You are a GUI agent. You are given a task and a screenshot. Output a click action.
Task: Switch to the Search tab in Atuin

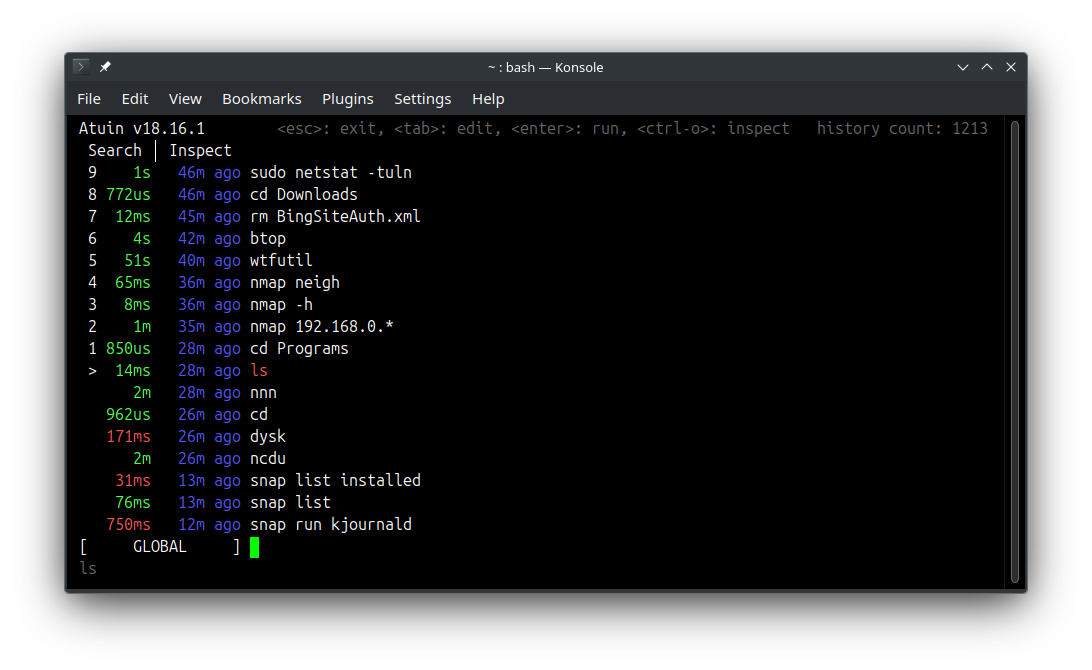(115, 150)
